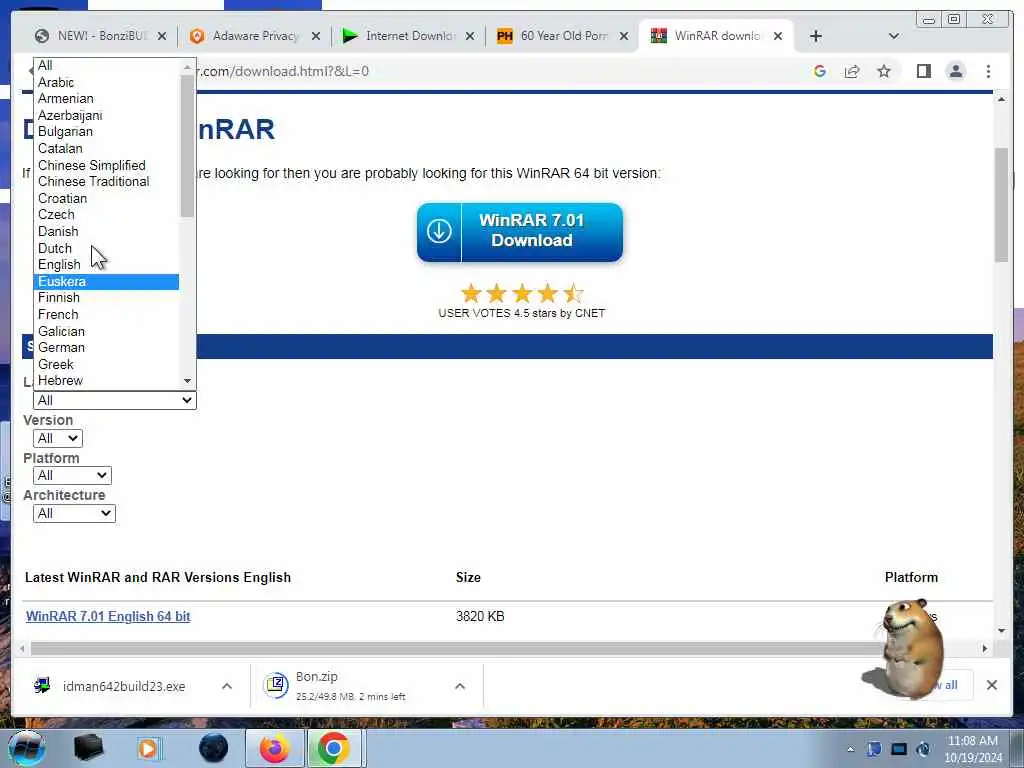Screen dimensions: 1024x768
Task: Open the media player taskbar icon
Action: [x=148, y=748]
